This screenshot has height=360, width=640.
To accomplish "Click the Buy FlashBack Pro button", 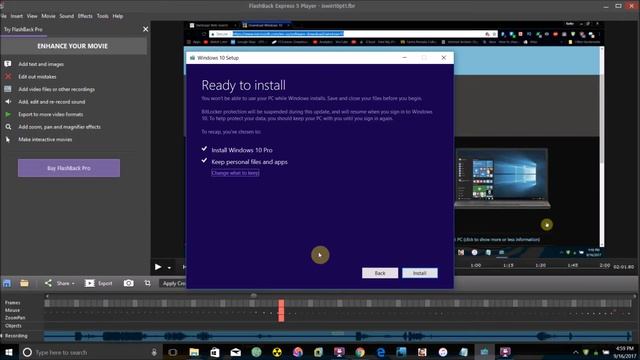I will [69, 168].
